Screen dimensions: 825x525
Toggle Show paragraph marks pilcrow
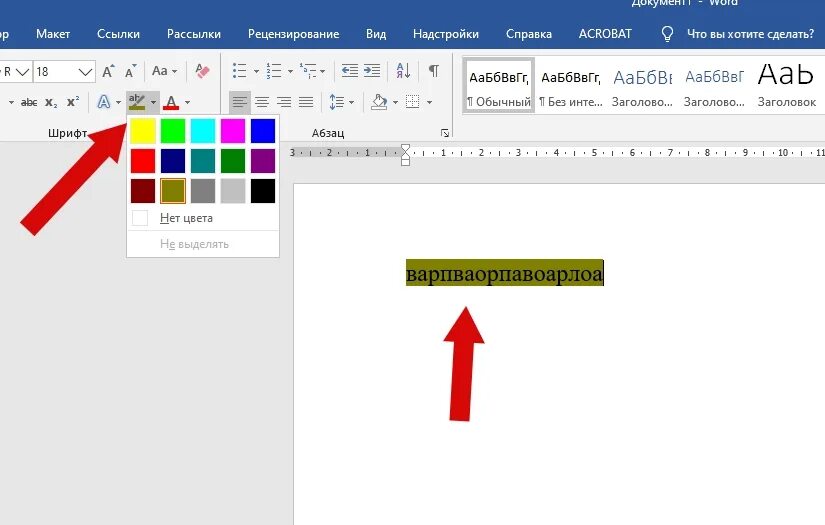pos(434,70)
